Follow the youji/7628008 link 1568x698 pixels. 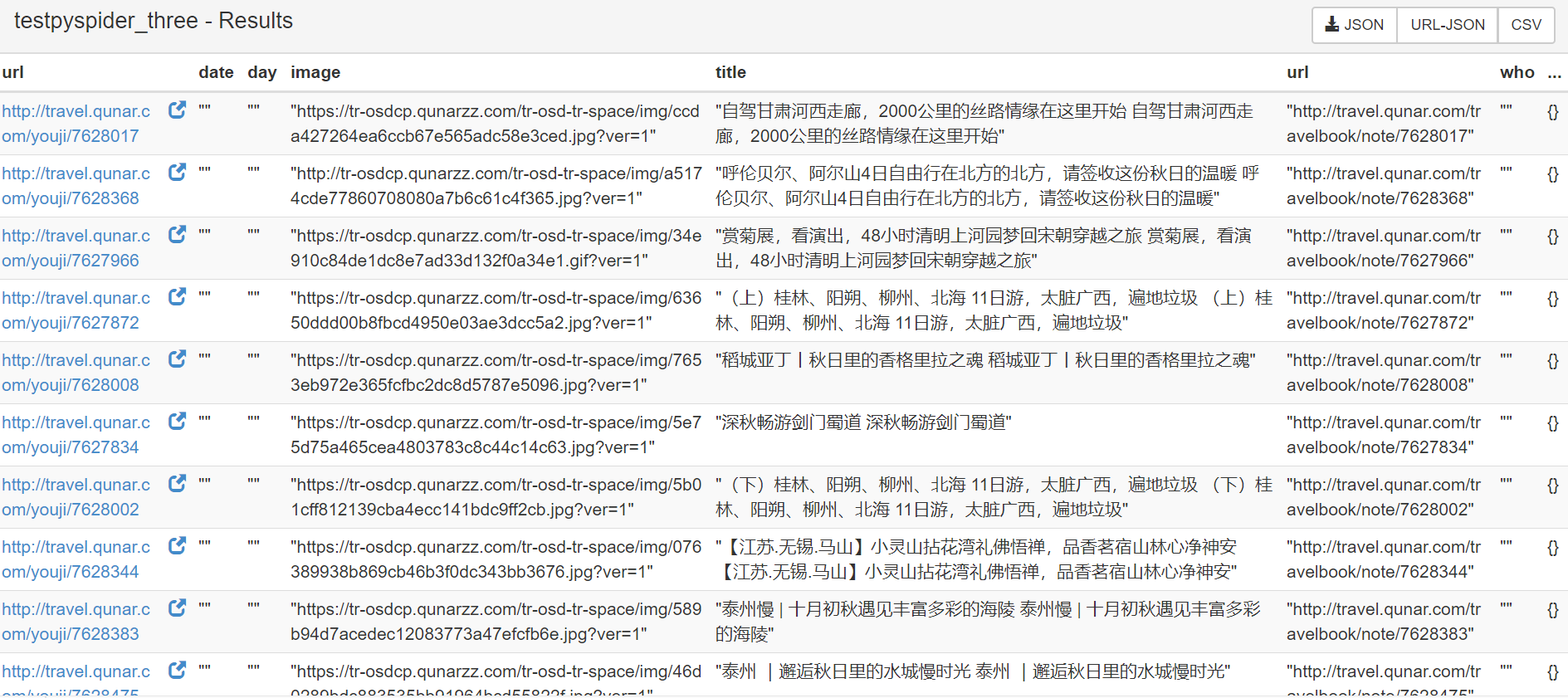(x=76, y=373)
